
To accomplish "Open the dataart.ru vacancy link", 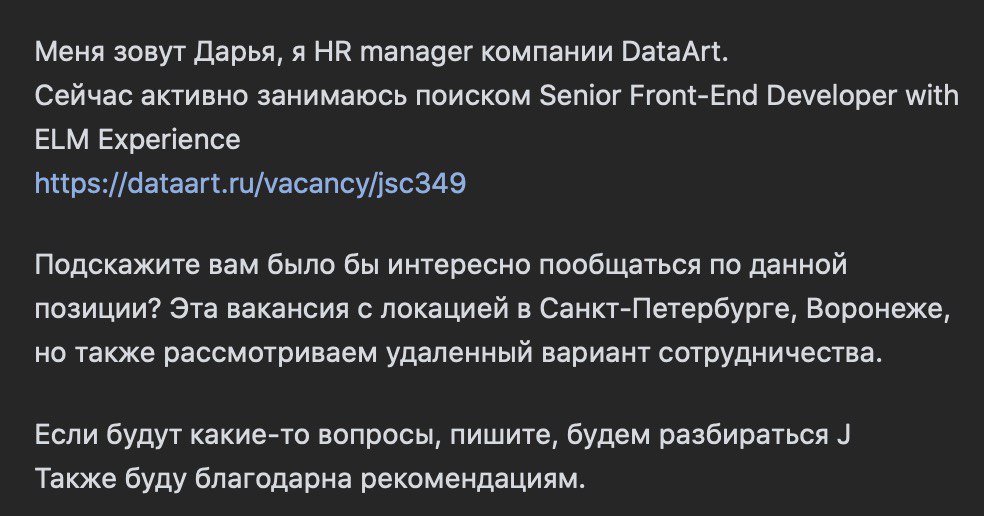I will [250, 184].
